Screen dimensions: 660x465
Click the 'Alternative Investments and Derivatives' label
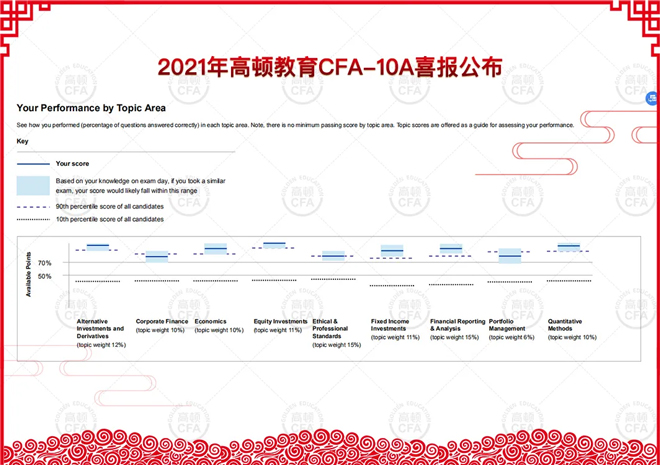click(x=100, y=329)
